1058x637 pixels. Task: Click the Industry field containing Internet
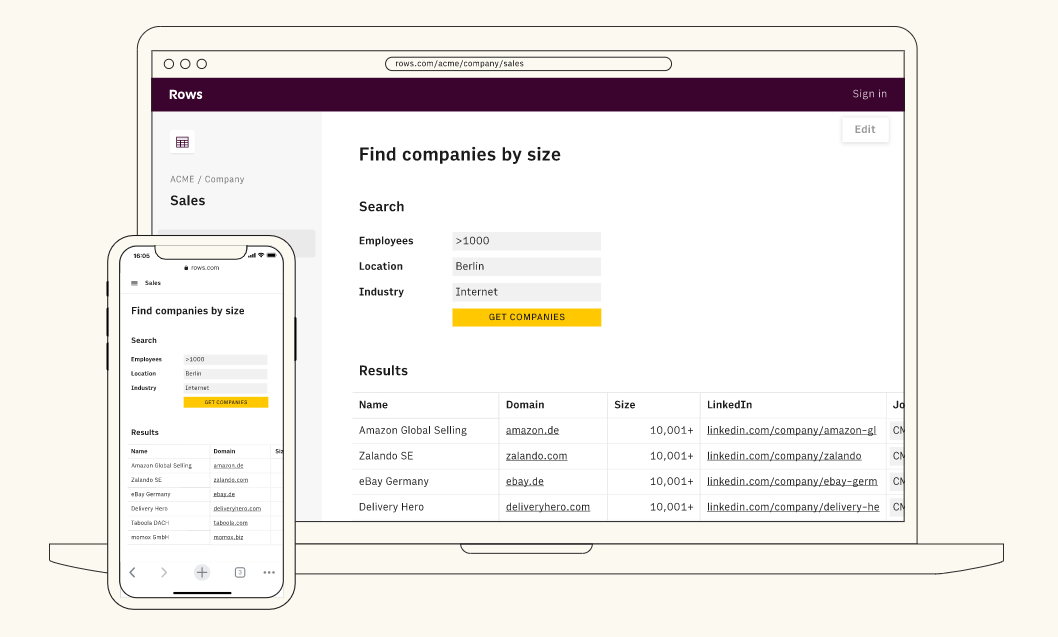(x=526, y=292)
